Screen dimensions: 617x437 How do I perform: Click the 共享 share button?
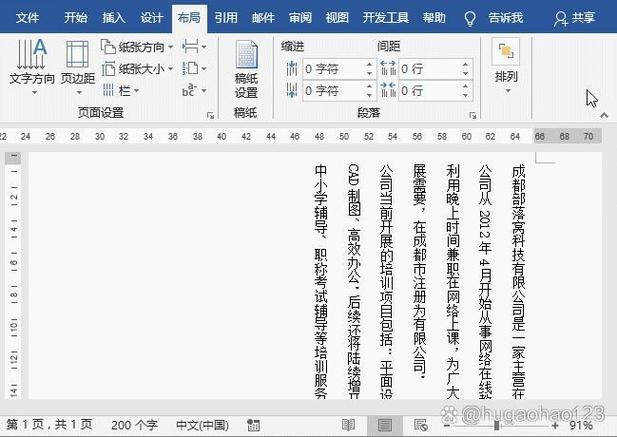click(x=574, y=18)
